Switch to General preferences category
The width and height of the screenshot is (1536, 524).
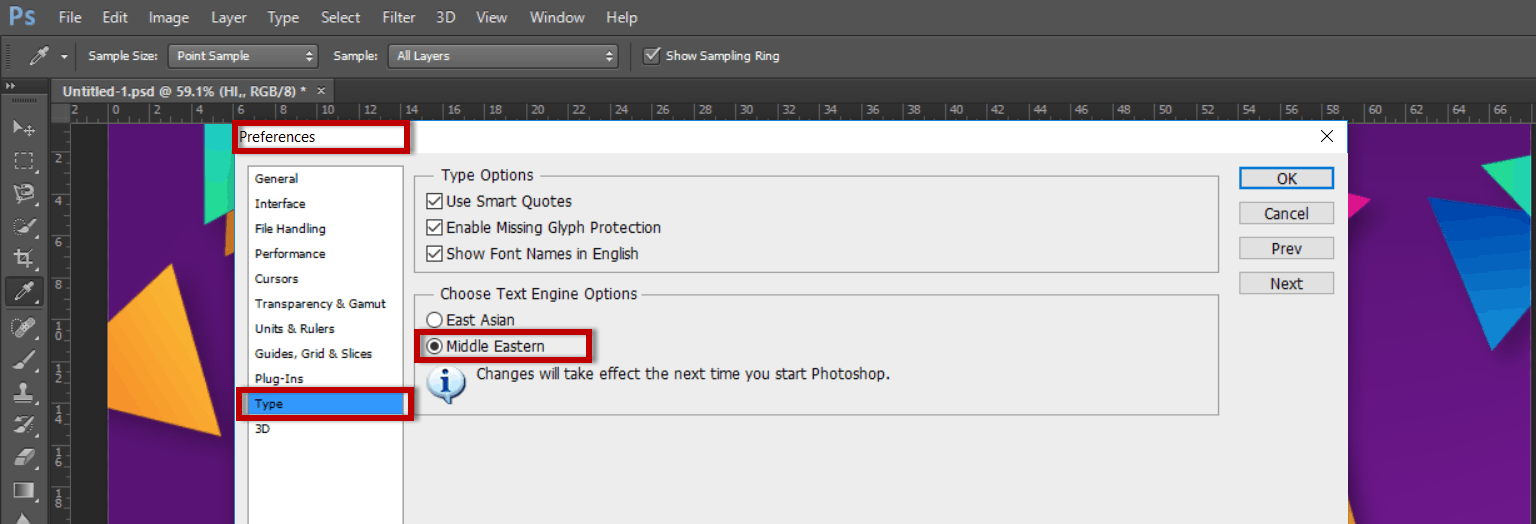click(325, 179)
